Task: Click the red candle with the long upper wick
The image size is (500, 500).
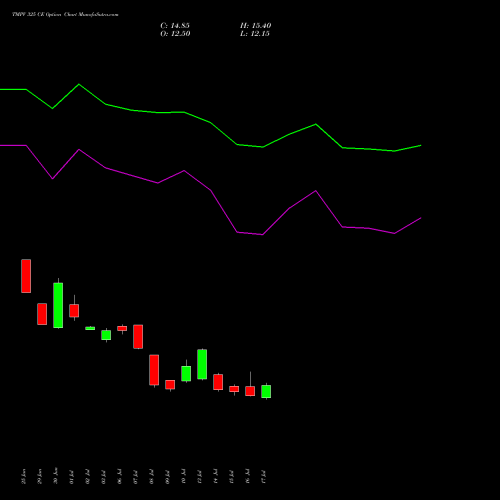Action: pos(250,391)
